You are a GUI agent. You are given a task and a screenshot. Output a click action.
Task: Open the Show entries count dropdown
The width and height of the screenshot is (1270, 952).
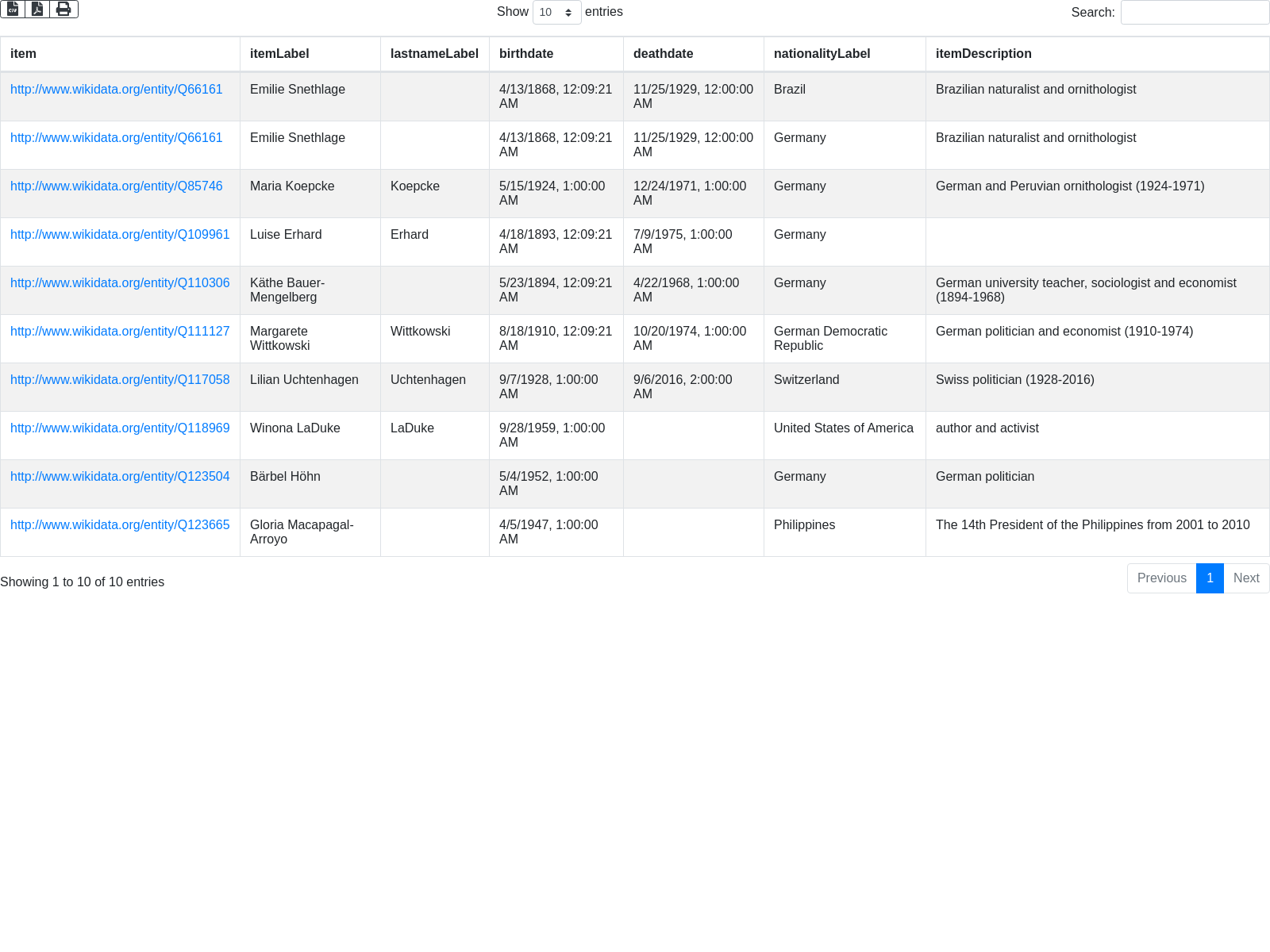(556, 13)
